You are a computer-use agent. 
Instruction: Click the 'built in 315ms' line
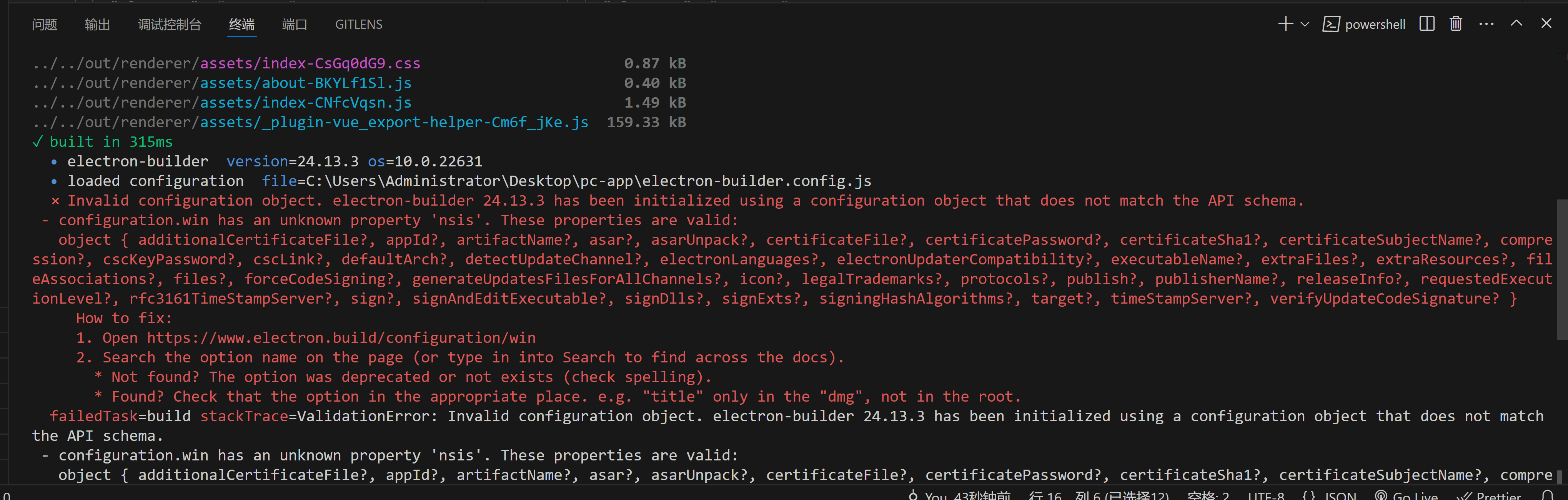(103, 142)
